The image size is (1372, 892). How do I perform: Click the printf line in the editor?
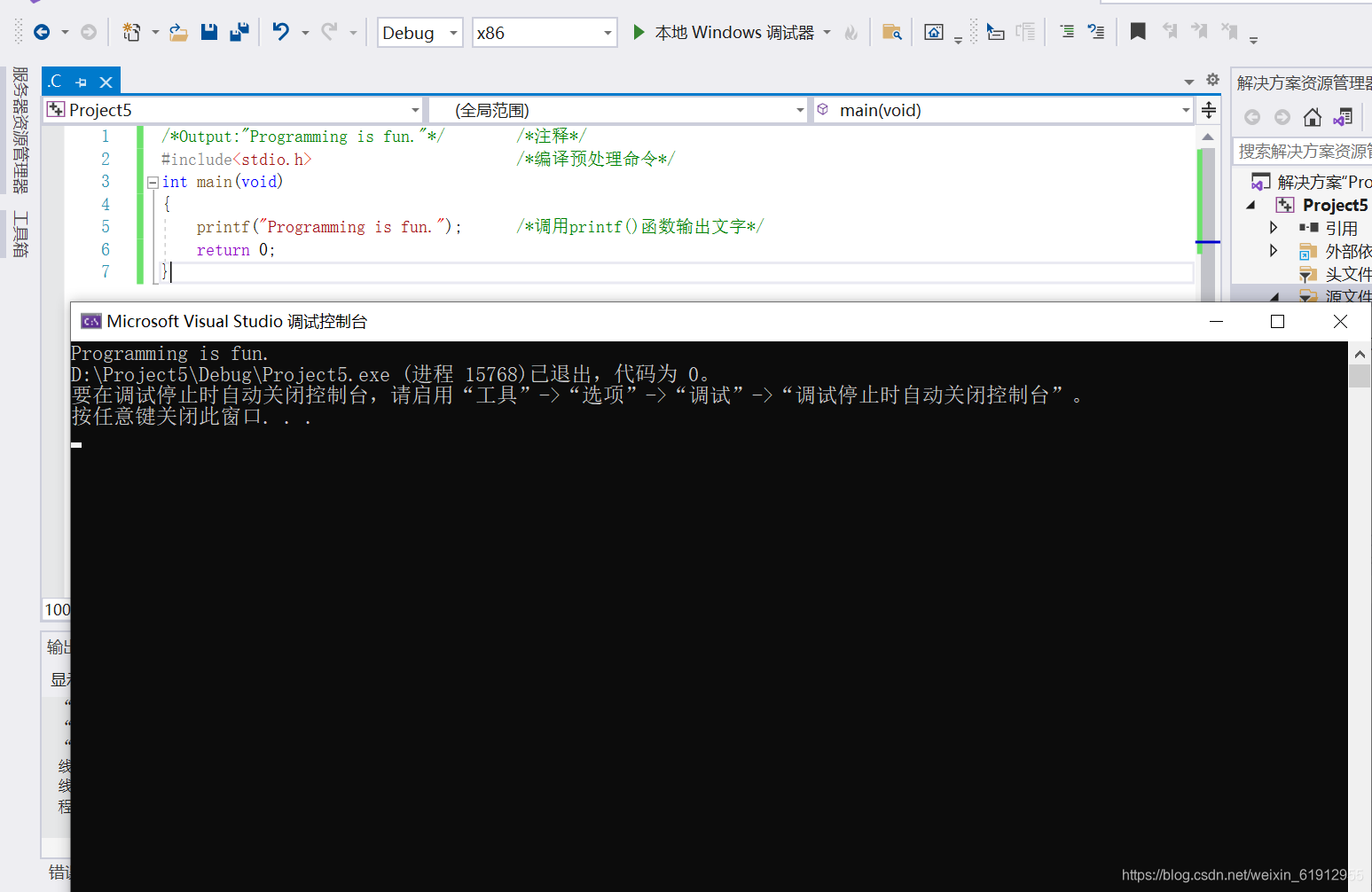point(329,227)
